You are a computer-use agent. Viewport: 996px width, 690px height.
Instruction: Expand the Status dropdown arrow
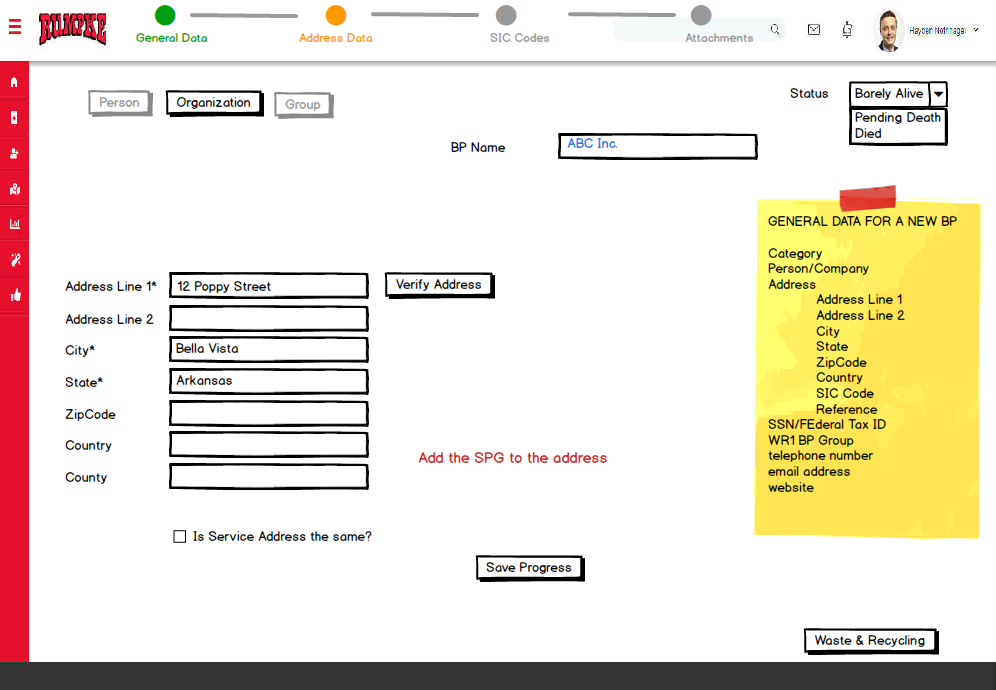tap(938, 94)
